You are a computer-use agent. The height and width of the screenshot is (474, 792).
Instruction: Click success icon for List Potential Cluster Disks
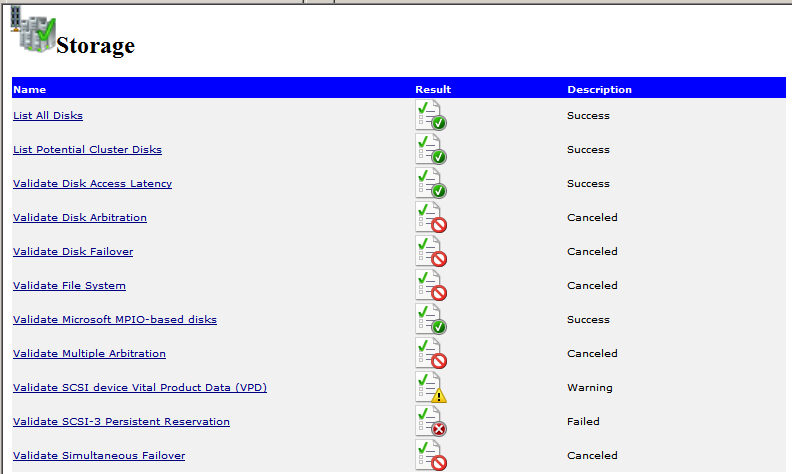click(431, 149)
